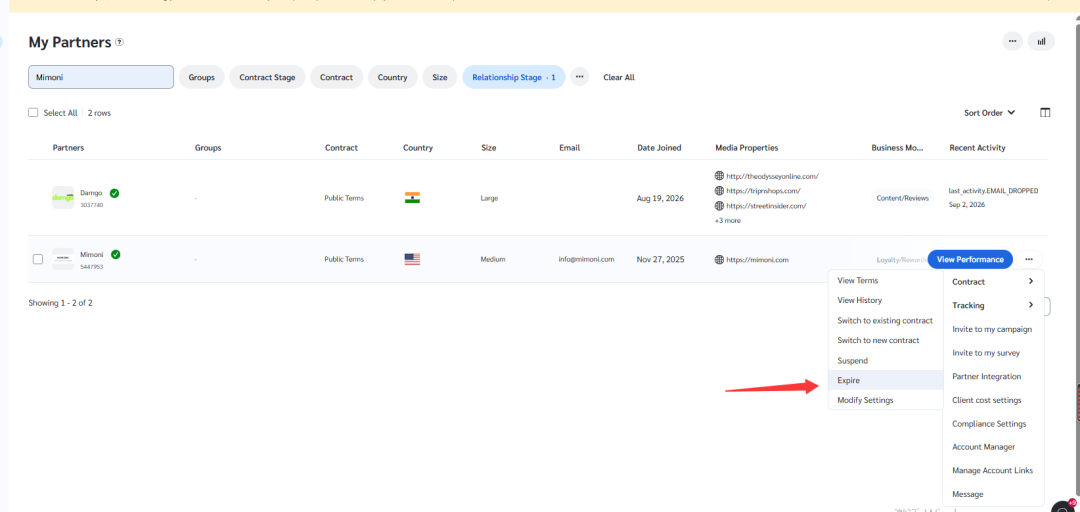
Task: Open the bar chart report icon button
Action: click(x=1041, y=41)
